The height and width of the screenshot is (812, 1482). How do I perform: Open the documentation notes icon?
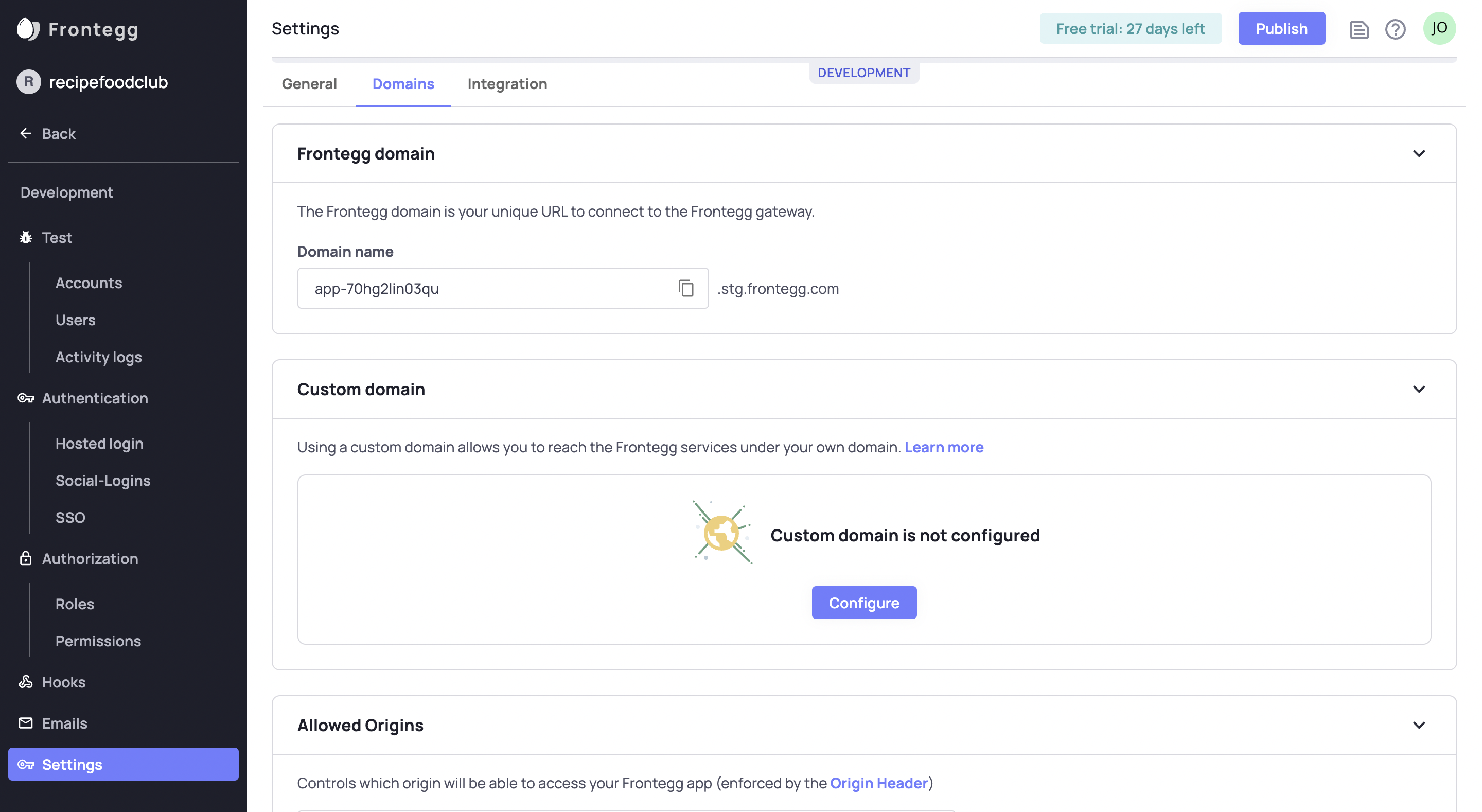pyautogui.click(x=1359, y=29)
